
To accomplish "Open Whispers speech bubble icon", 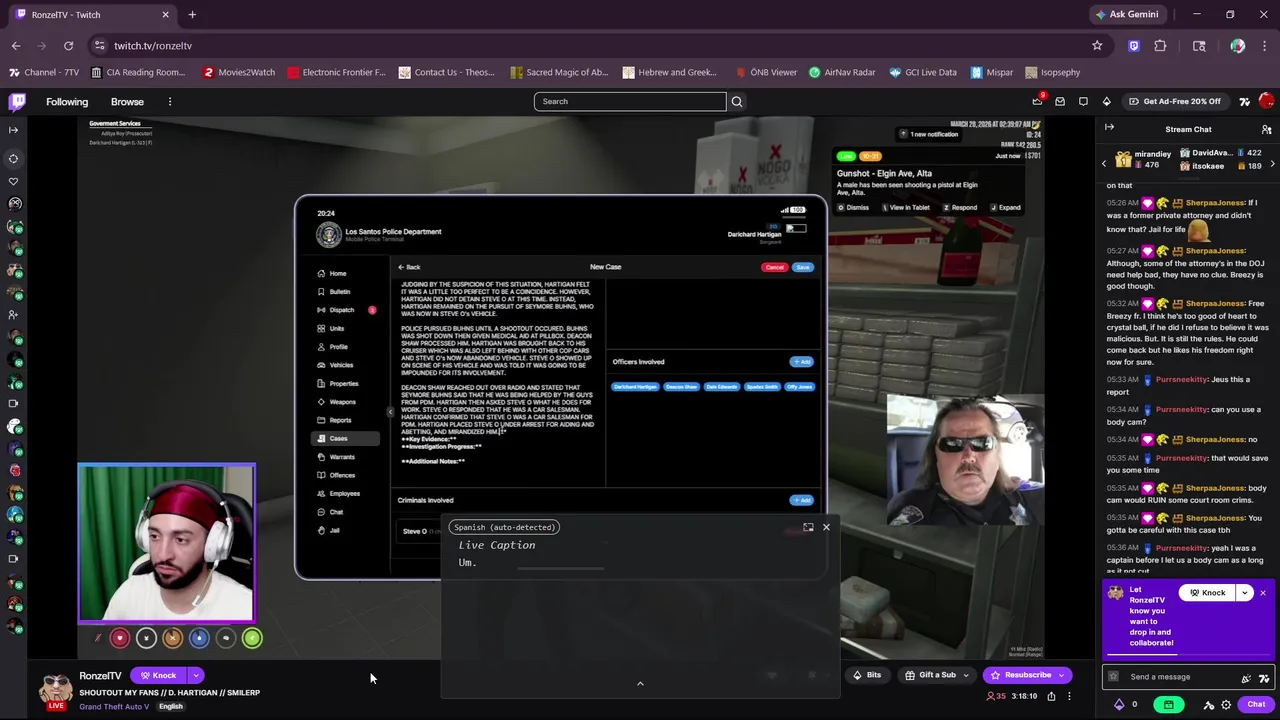I will (x=1083, y=101).
